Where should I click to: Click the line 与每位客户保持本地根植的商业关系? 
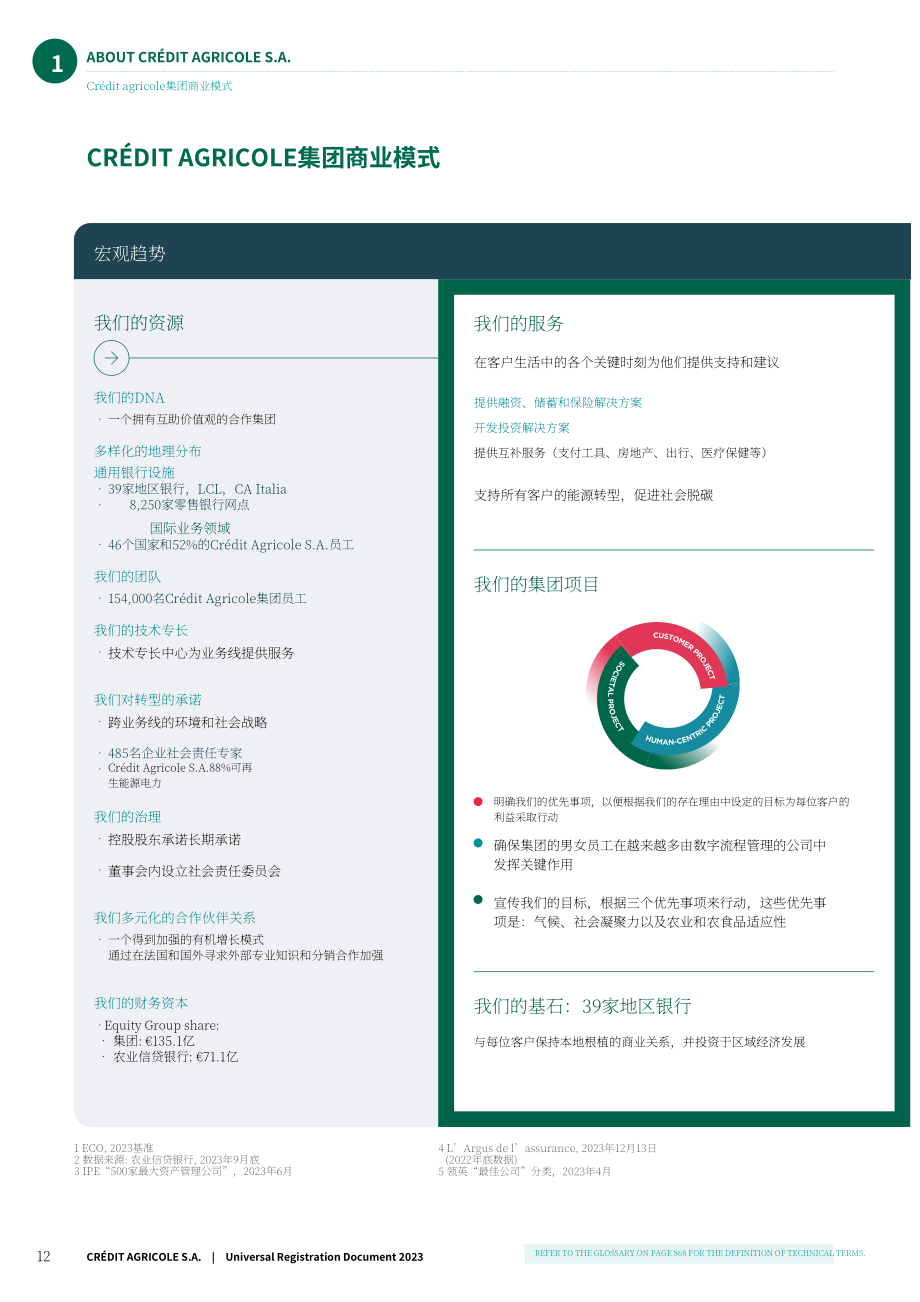point(640,1042)
